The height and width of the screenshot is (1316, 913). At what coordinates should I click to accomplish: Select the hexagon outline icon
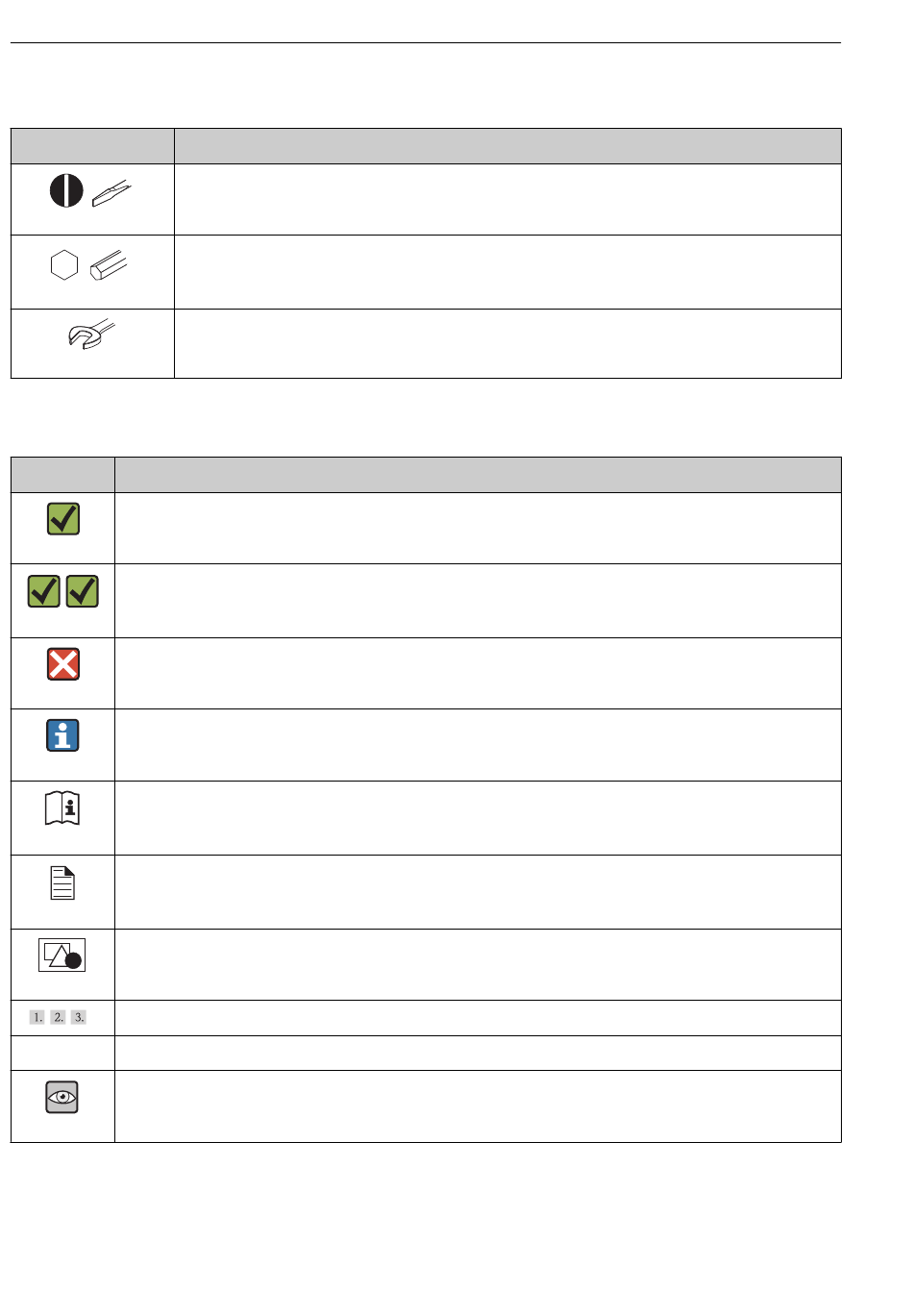coord(63,264)
